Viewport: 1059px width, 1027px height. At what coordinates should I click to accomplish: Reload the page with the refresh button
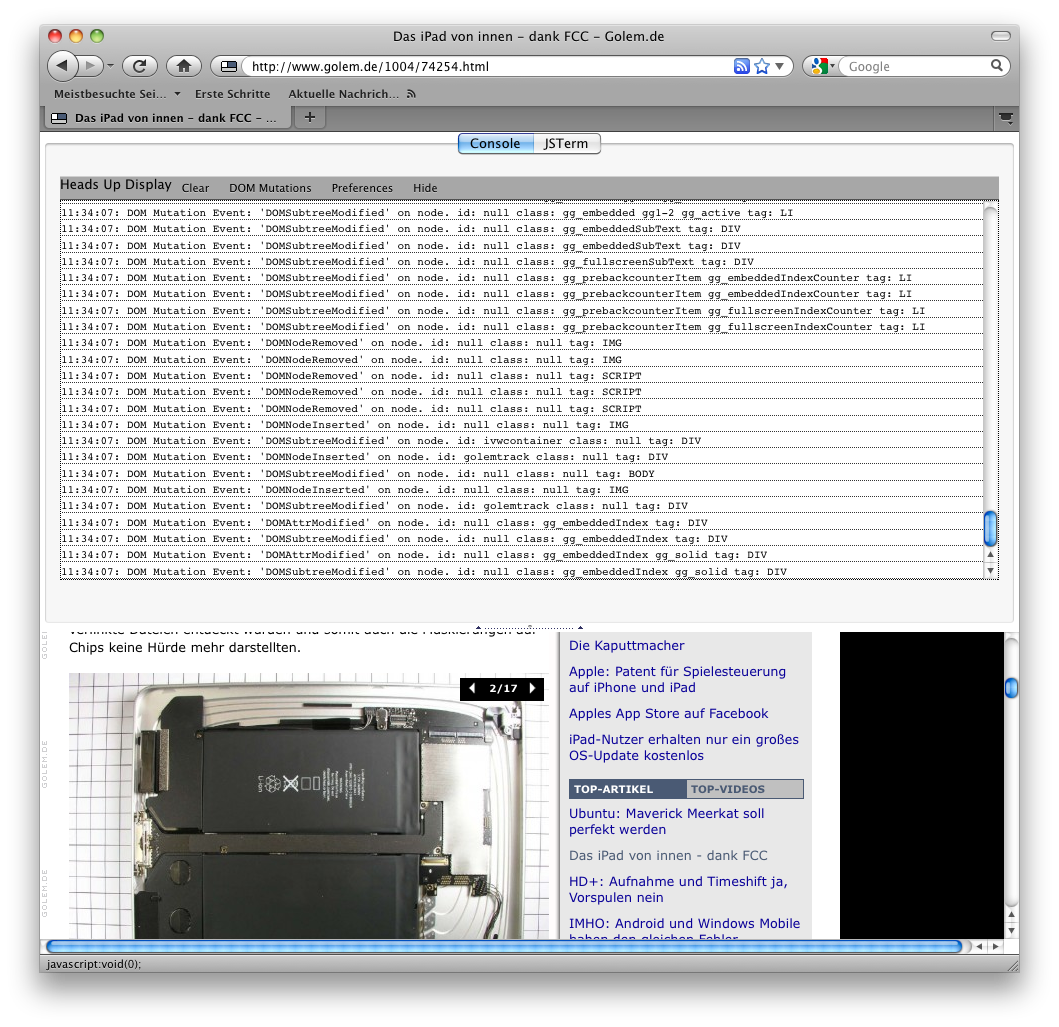coord(140,65)
